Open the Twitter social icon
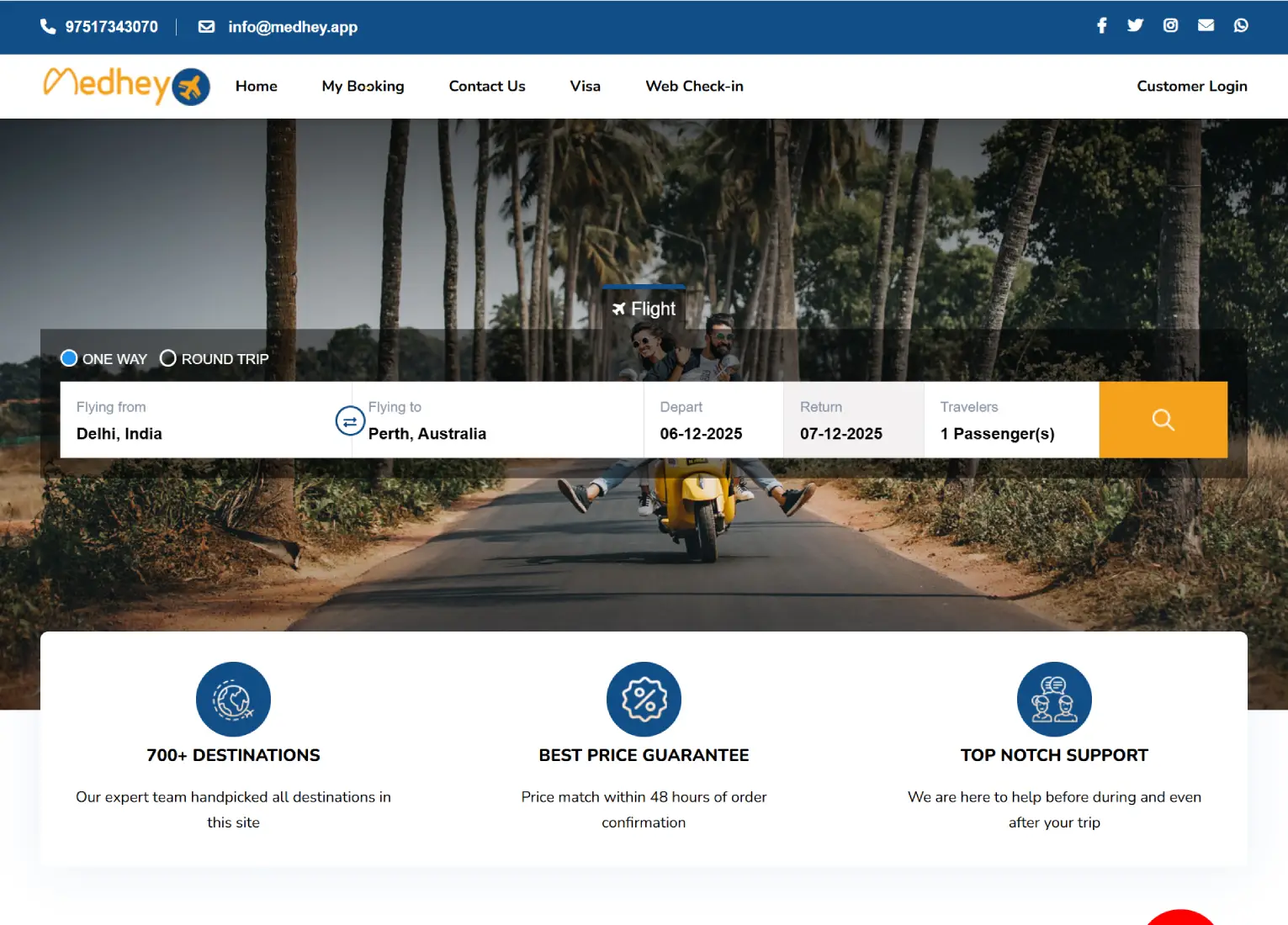The image size is (1288, 925). point(1135,26)
